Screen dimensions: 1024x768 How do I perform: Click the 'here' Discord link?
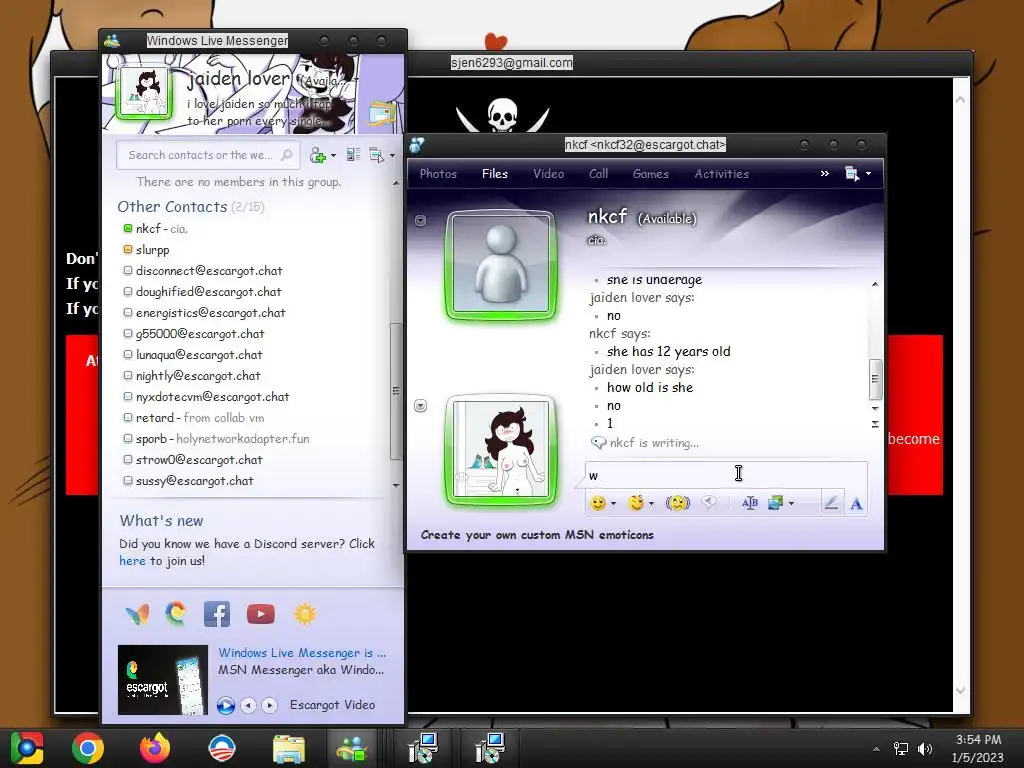pyautogui.click(x=132, y=560)
